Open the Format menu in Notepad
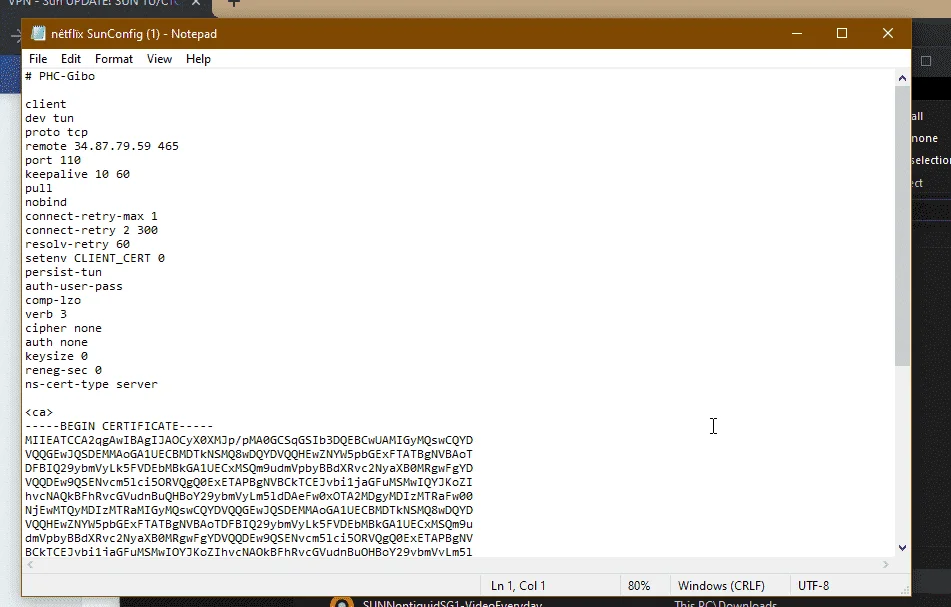Viewport: 951px width, 607px height. pos(113,59)
